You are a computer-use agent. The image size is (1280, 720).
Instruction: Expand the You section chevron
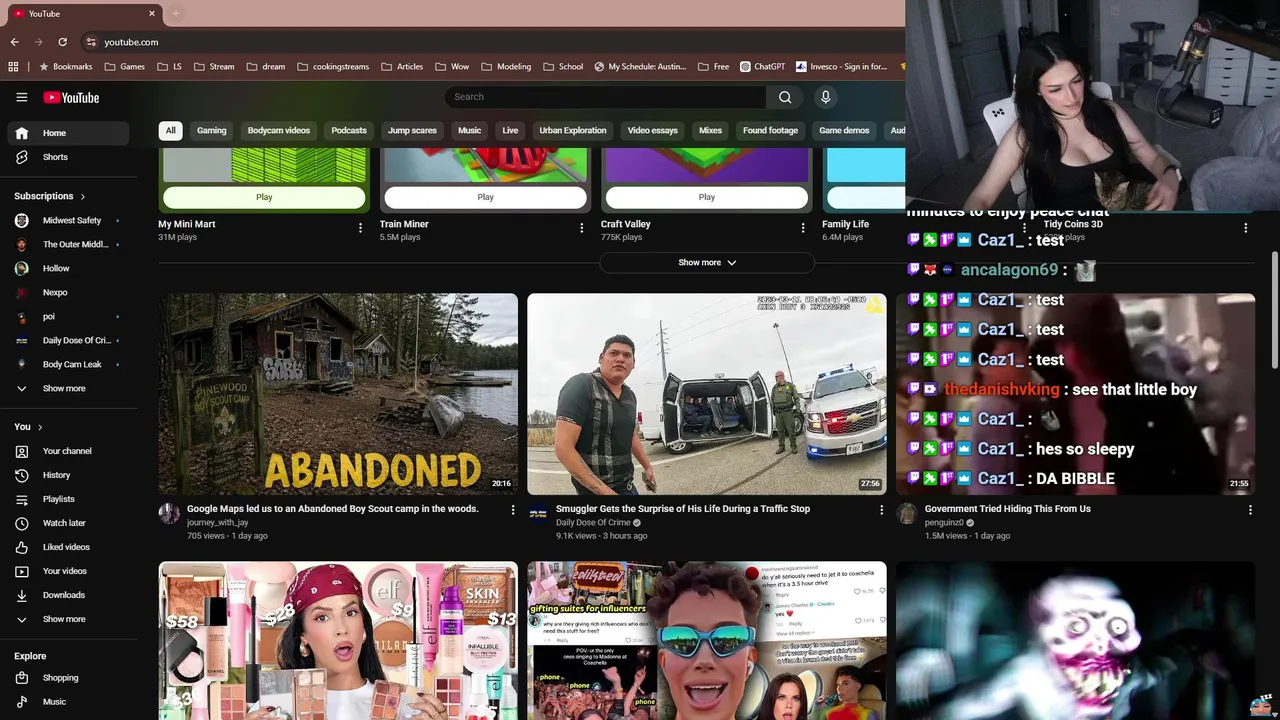40,427
